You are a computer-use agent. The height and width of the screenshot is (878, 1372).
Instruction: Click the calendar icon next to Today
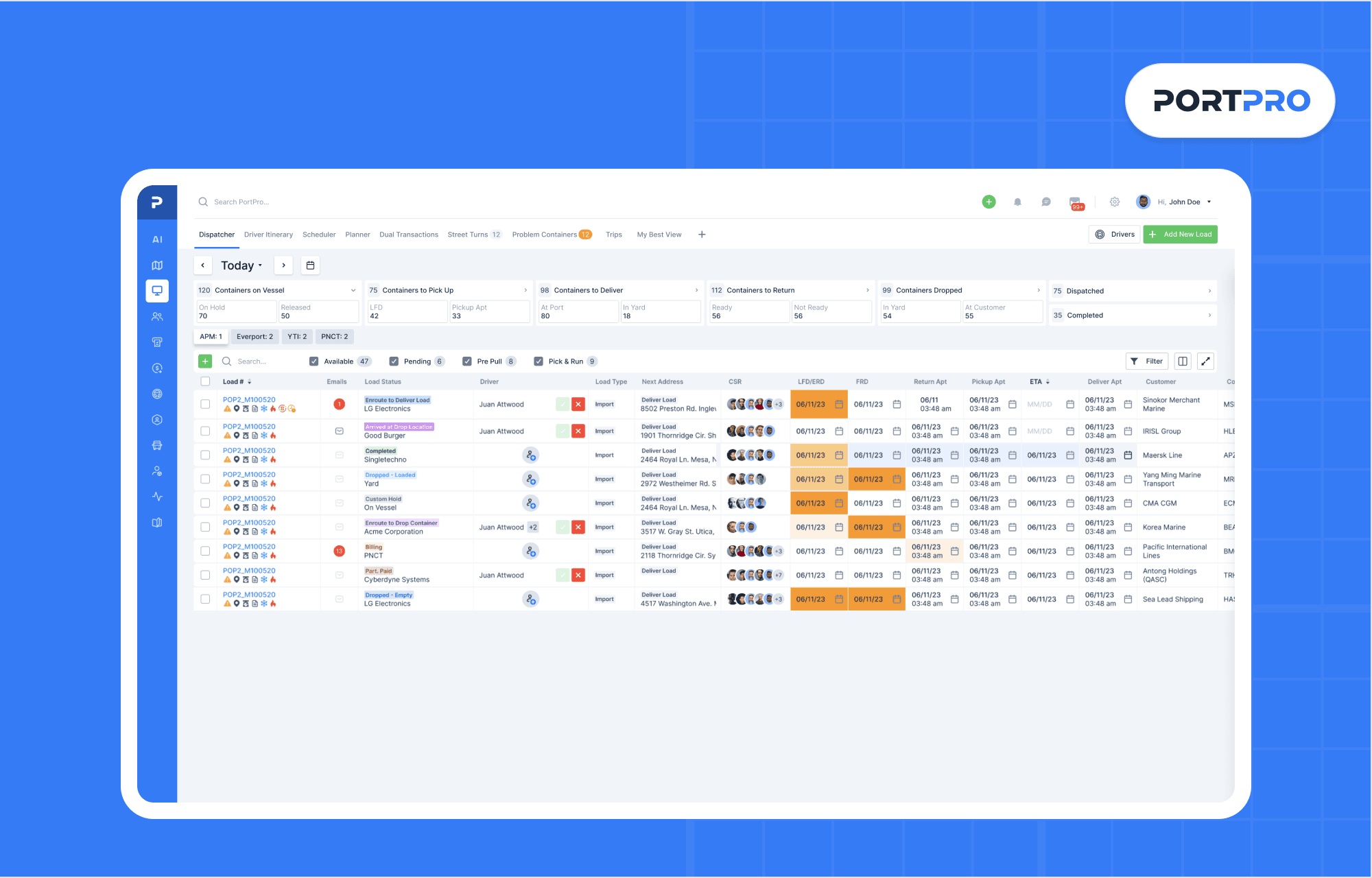[310, 265]
